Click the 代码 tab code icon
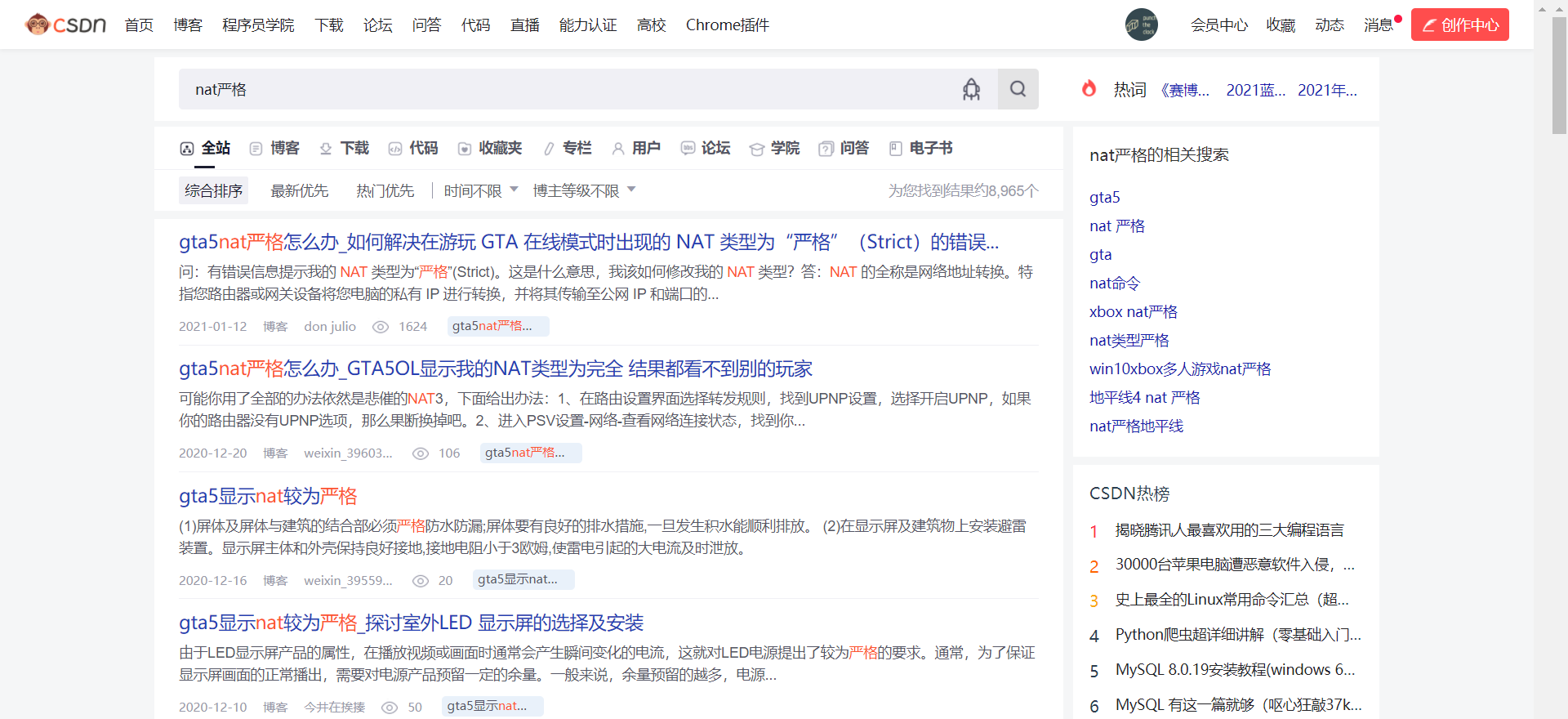Viewport: 1568px width, 719px height. pos(395,149)
